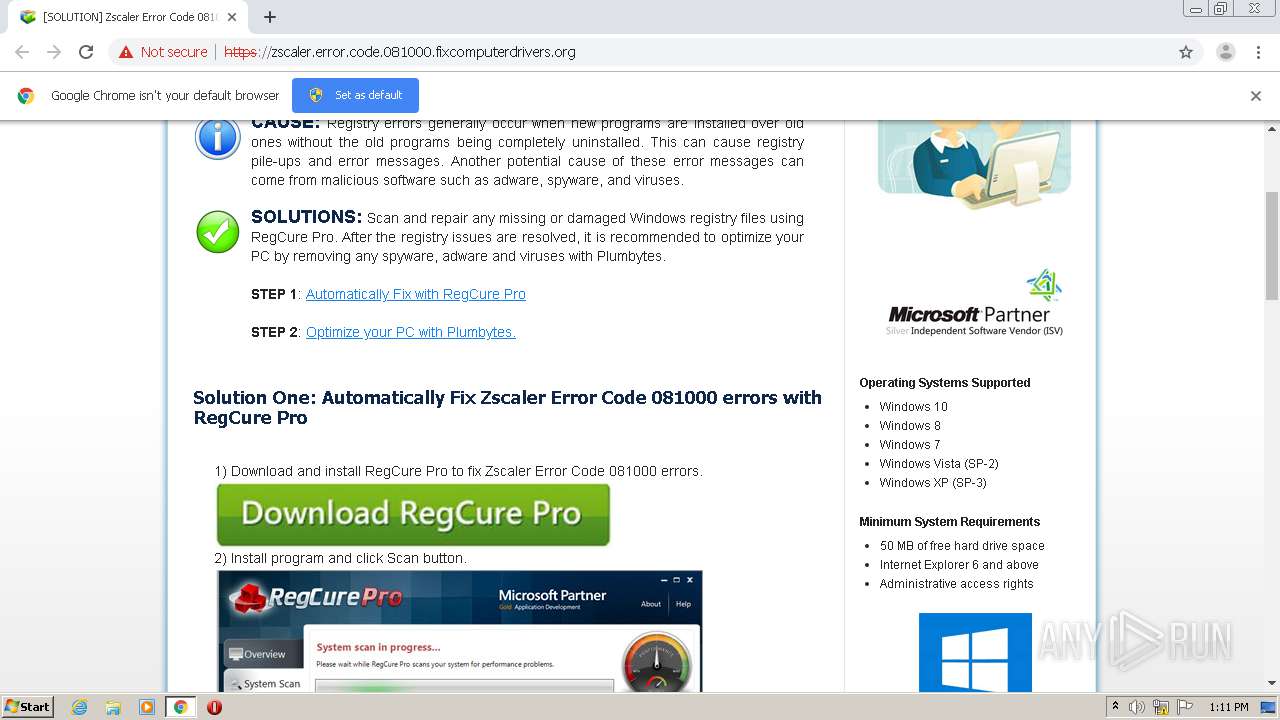Click the Windows 7 list item
The width and height of the screenshot is (1280, 720).
point(910,445)
